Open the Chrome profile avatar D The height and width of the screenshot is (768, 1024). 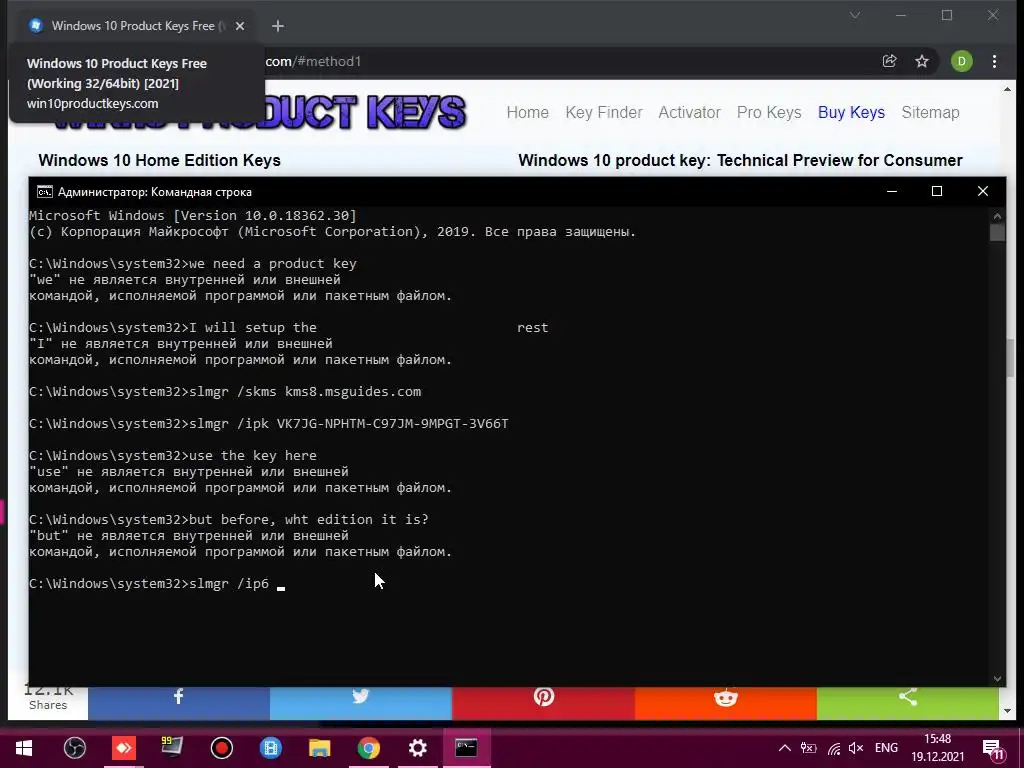click(961, 61)
